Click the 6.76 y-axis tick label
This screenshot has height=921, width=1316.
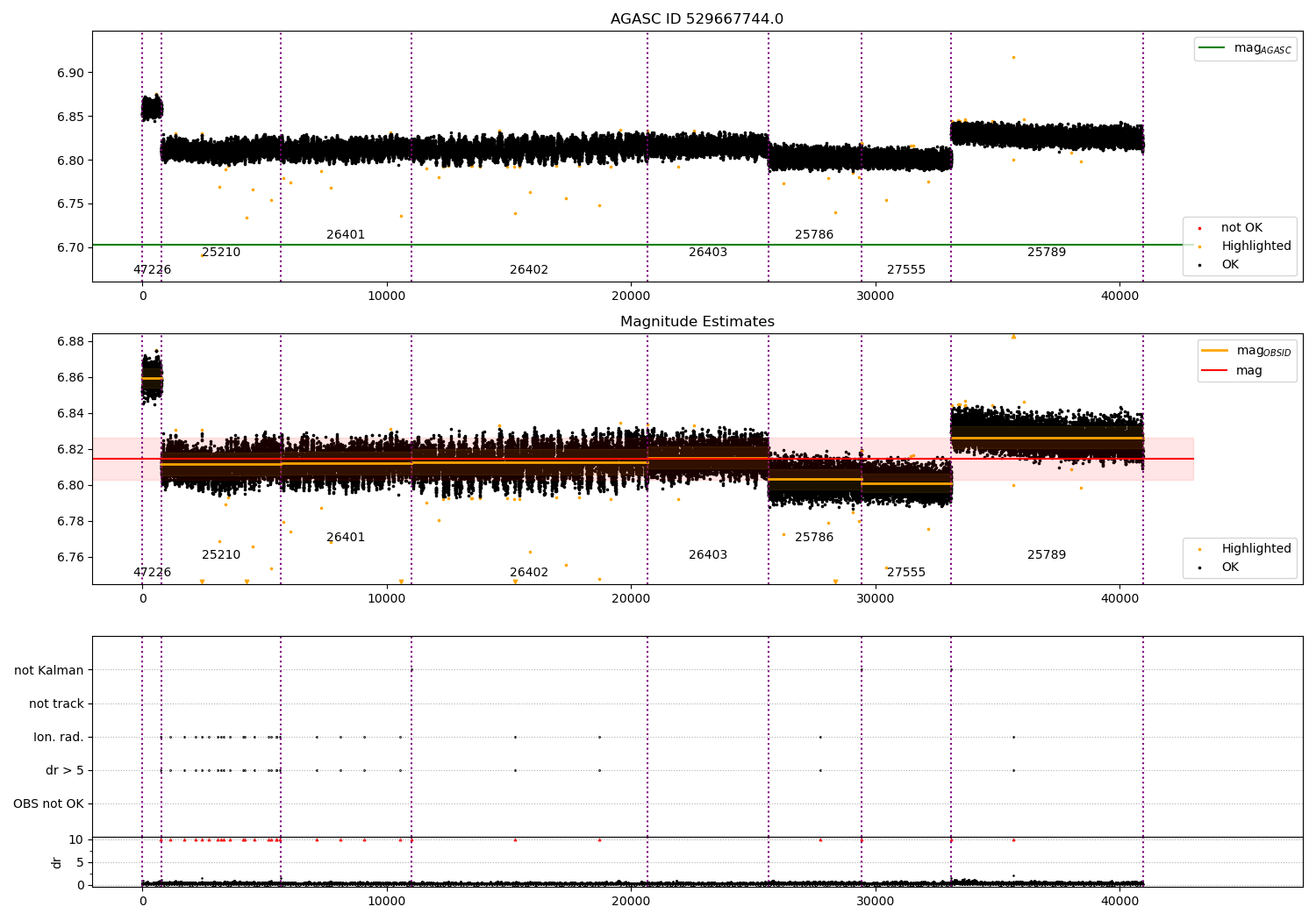pyautogui.click(x=70, y=557)
